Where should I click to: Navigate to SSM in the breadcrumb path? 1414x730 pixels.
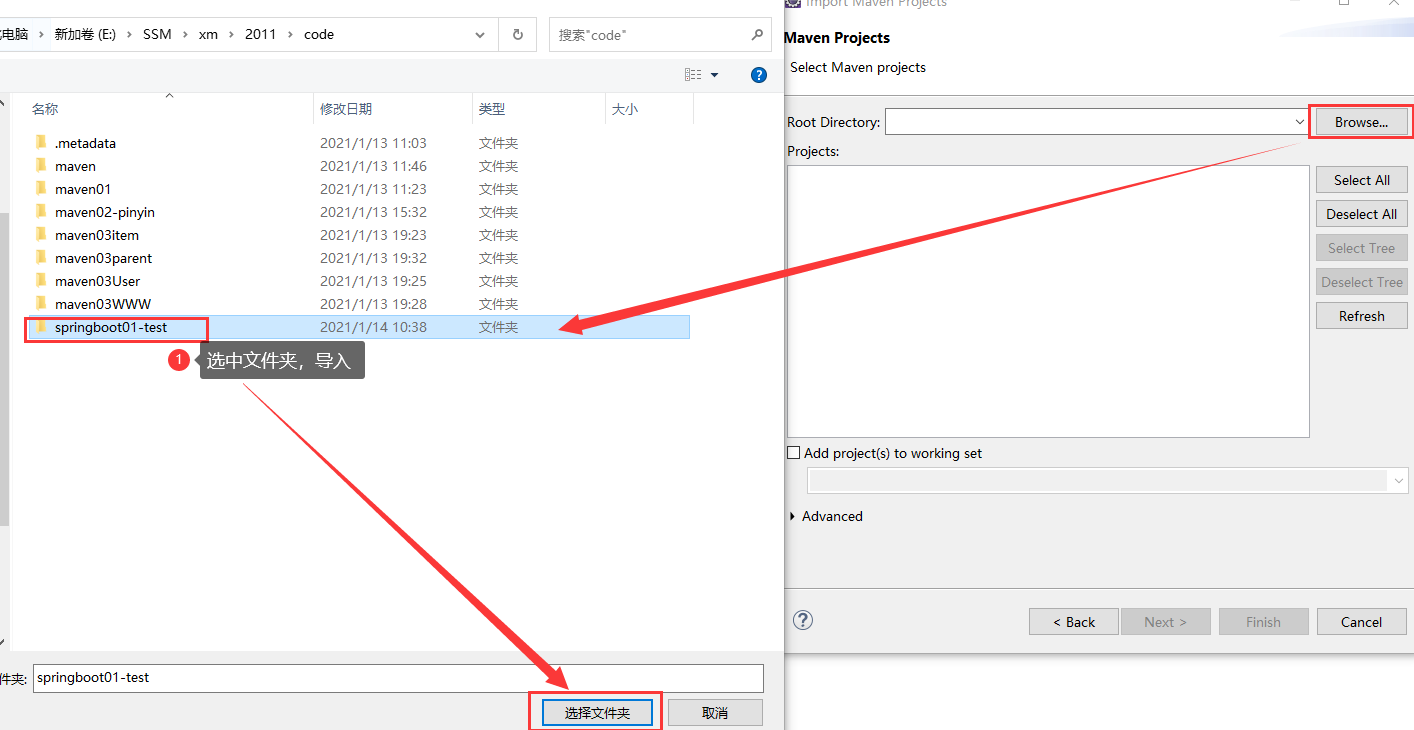click(157, 34)
